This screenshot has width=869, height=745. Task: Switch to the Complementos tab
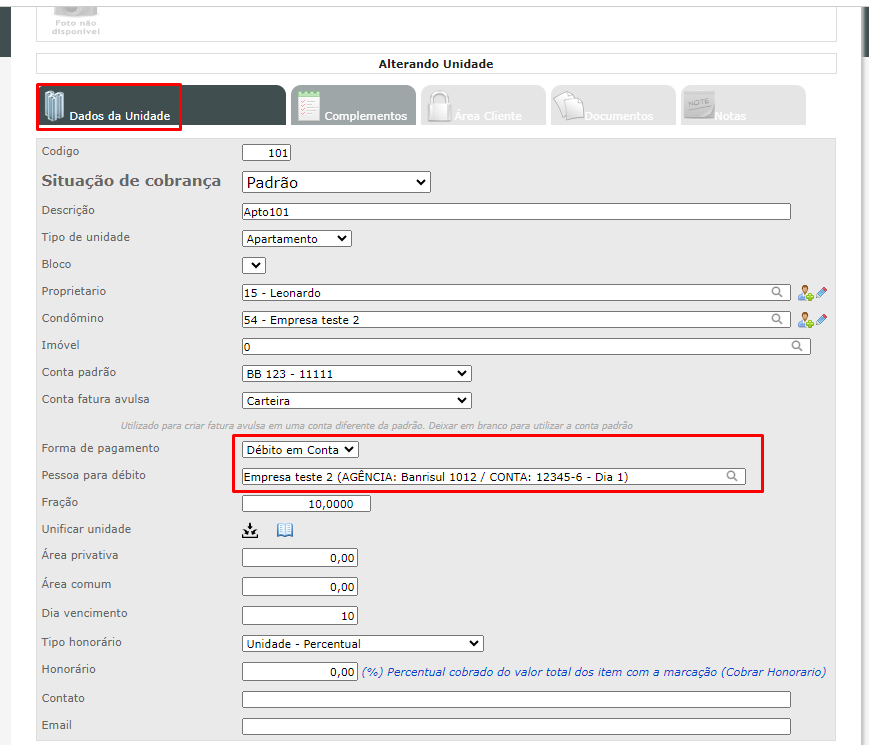tap(354, 105)
